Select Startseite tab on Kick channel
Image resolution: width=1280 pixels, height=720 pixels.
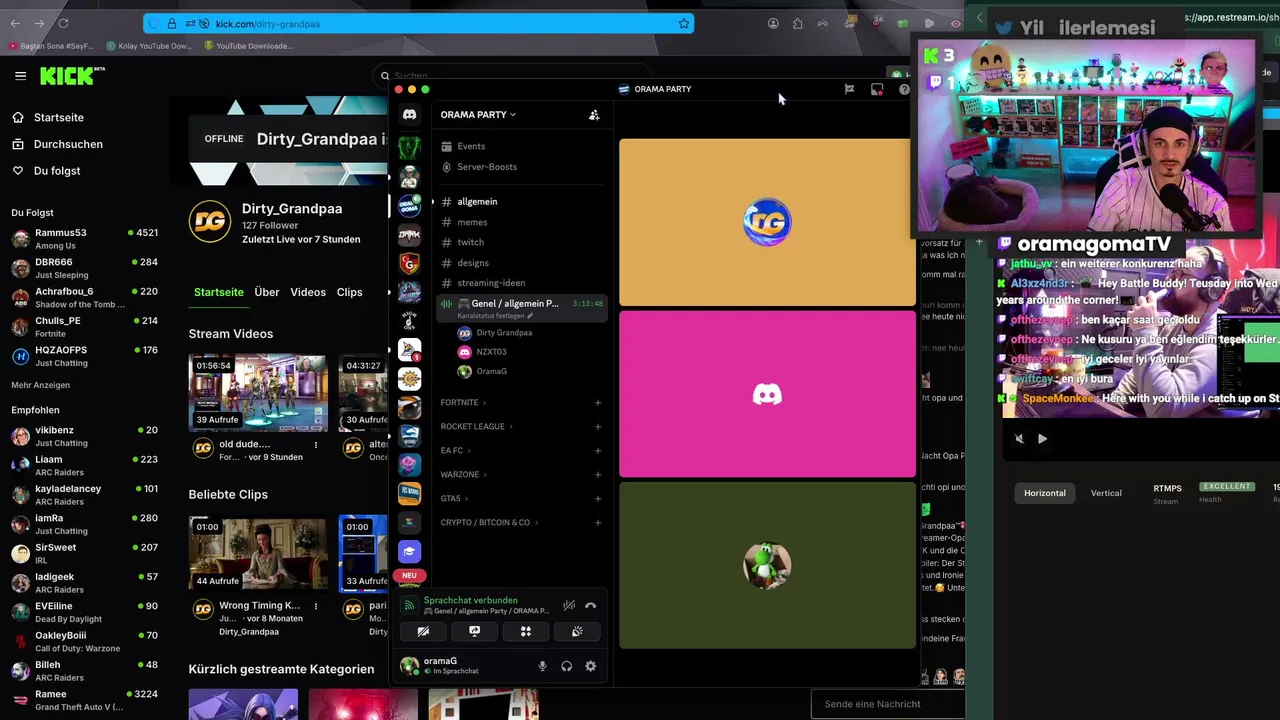(x=219, y=292)
